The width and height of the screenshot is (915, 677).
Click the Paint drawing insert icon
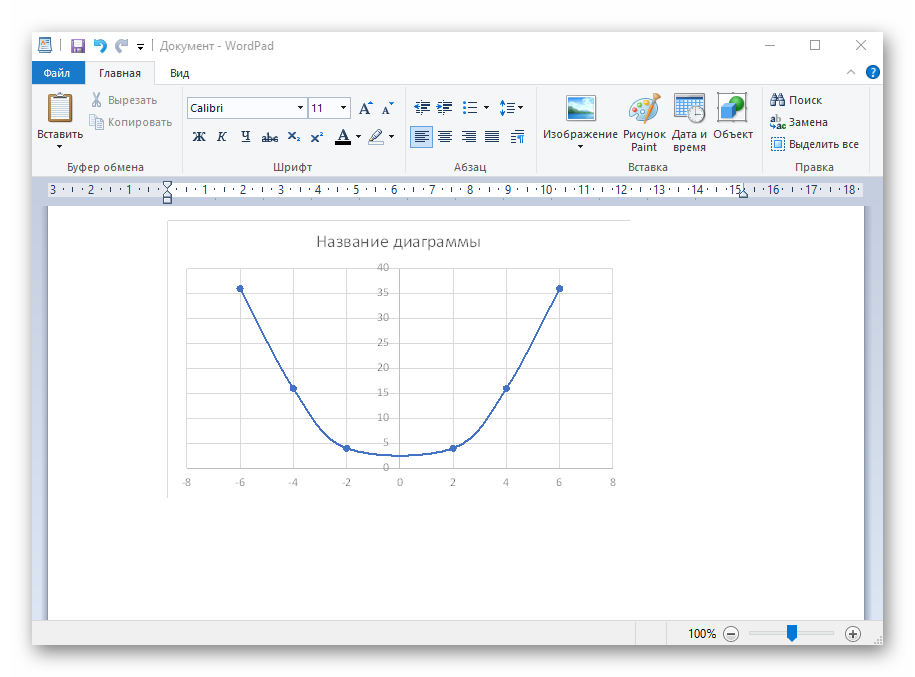(x=644, y=109)
